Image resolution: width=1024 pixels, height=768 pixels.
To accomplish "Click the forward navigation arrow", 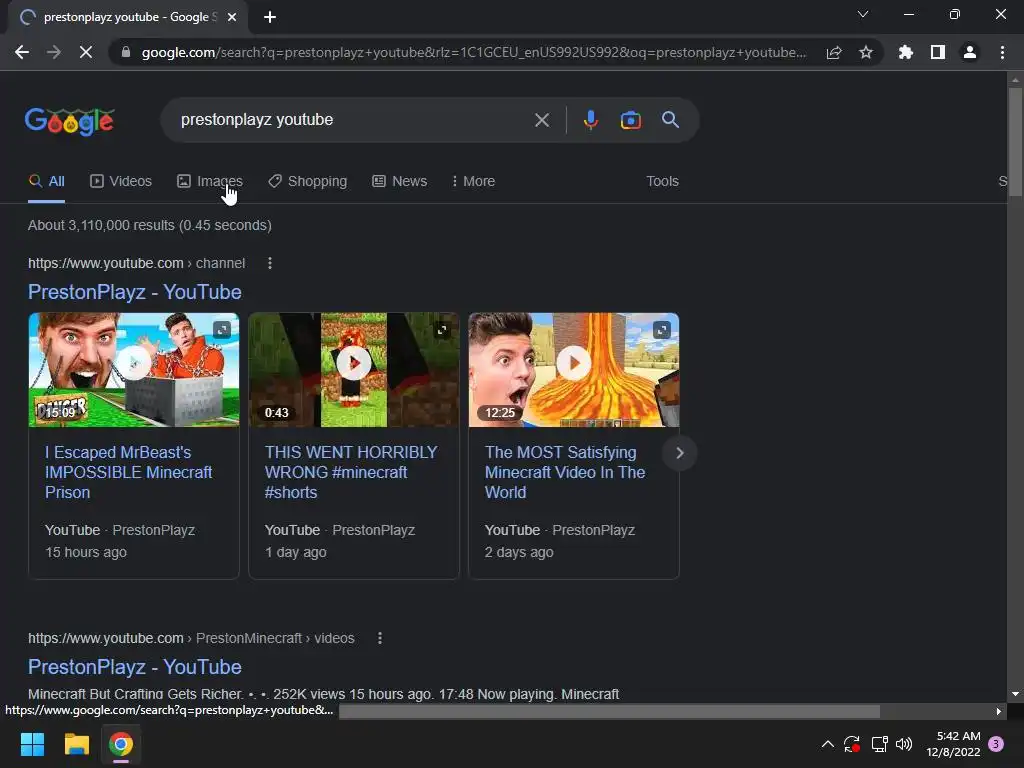I will coord(54,52).
